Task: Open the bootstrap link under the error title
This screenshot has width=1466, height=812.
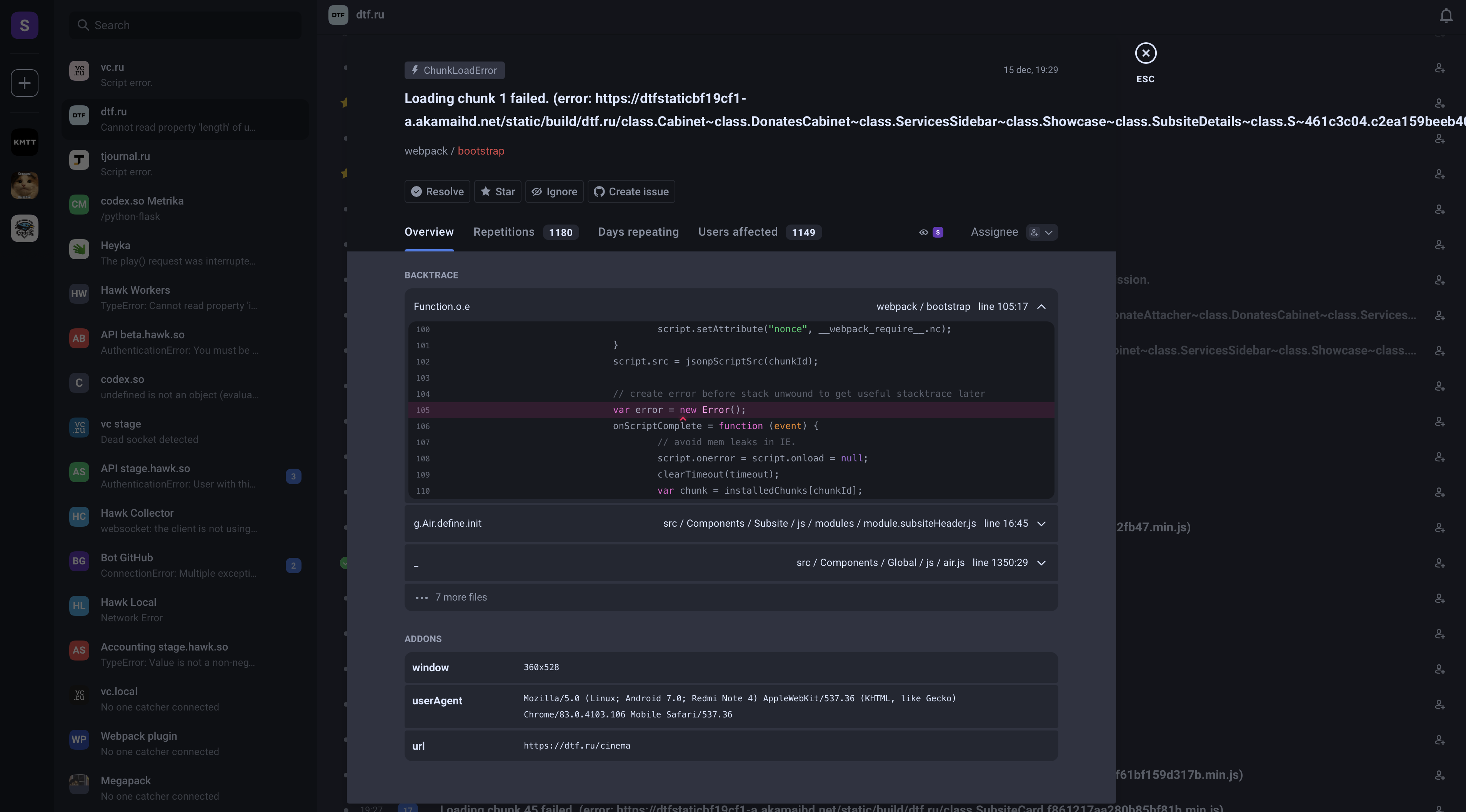Action: point(481,151)
